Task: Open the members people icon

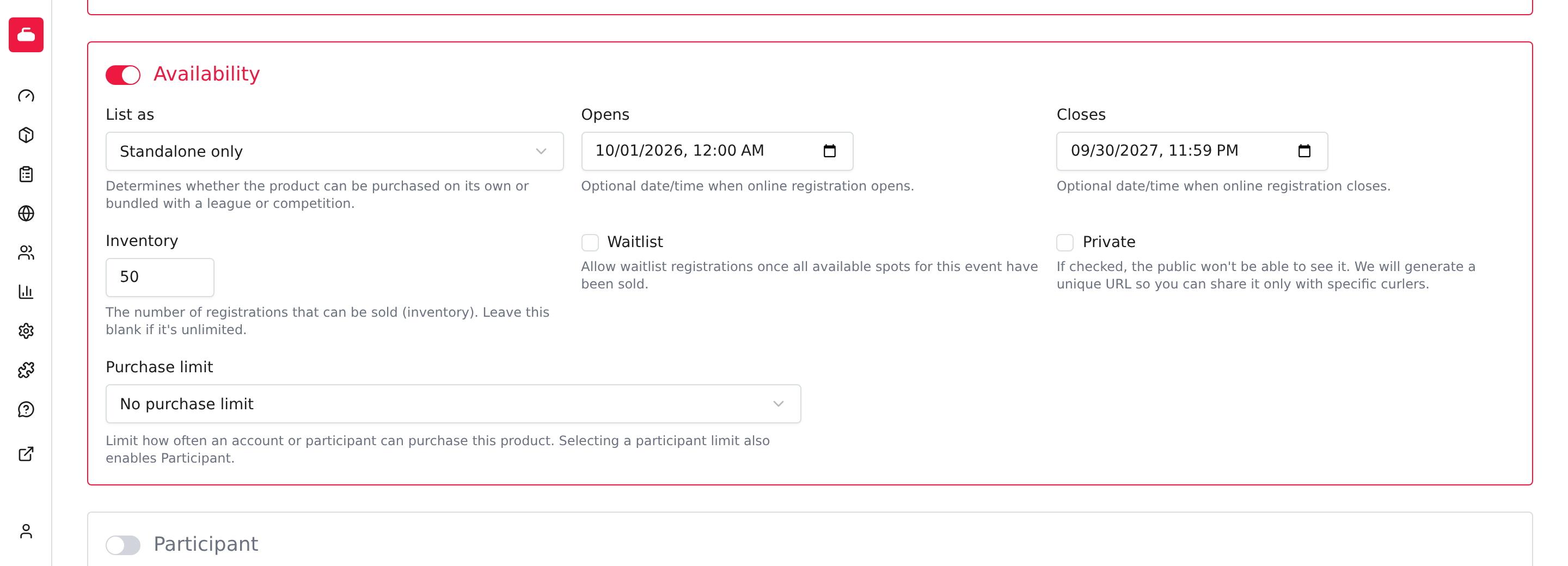Action: pos(26,253)
